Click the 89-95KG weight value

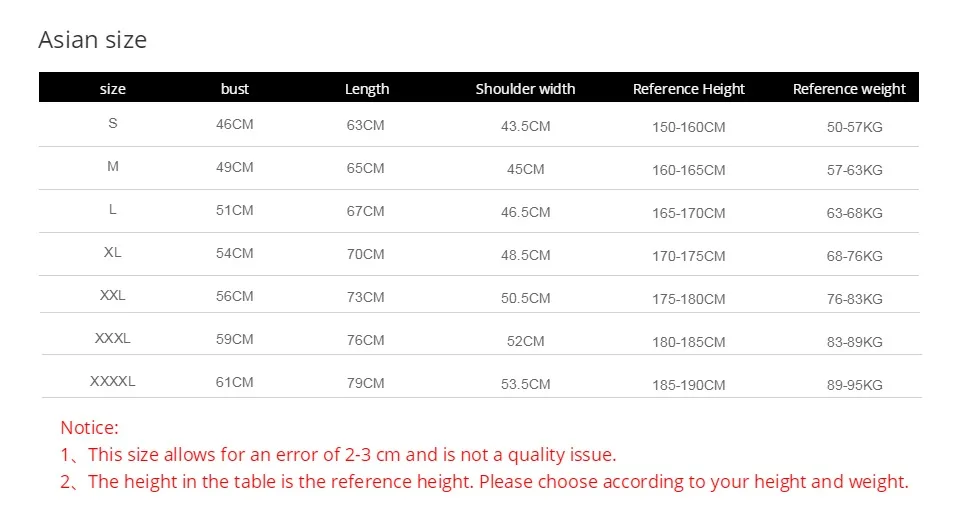pos(855,385)
